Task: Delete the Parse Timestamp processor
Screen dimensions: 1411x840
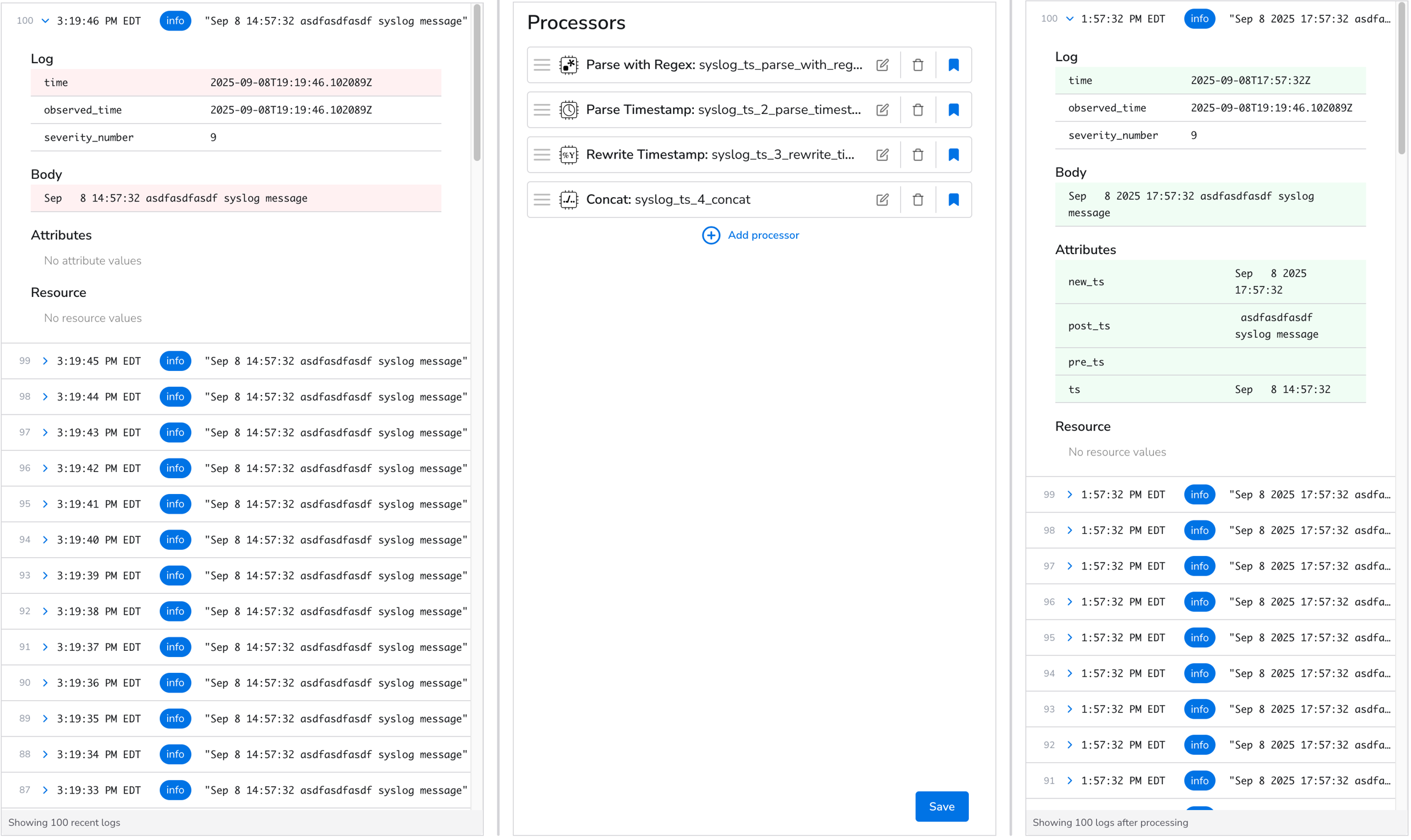Action: pos(917,110)
